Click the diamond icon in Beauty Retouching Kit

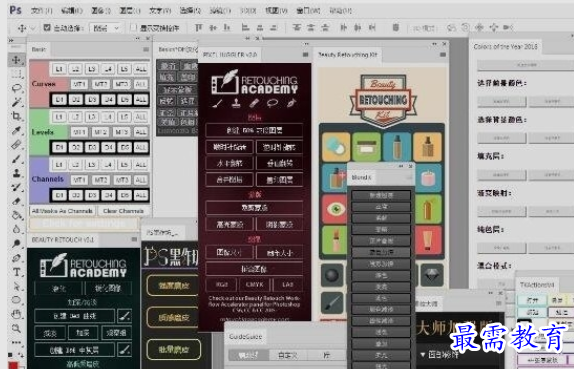point(432,276)
